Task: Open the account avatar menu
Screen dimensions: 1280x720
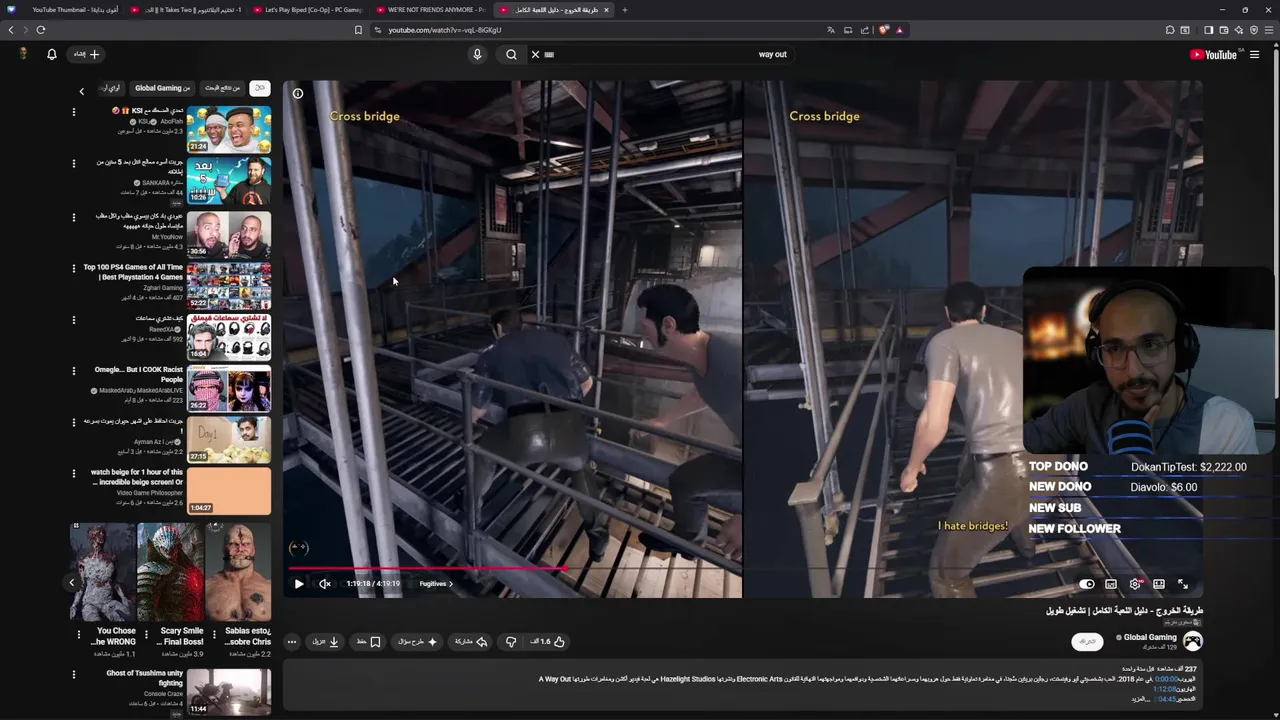Action: tap(23, 54)
